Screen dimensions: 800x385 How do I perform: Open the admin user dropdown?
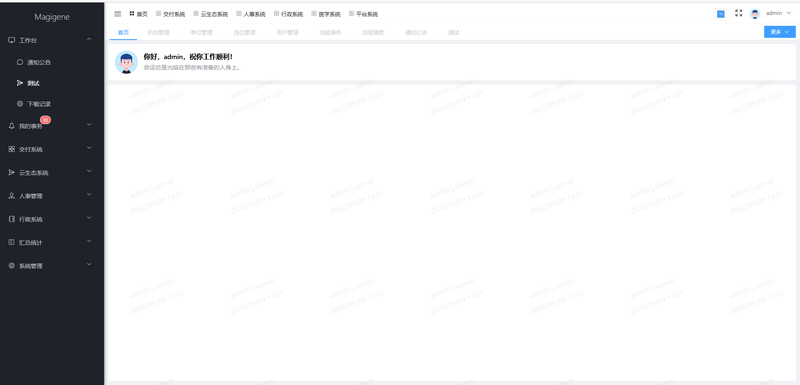pyautogui.click(x=778, y=13)
